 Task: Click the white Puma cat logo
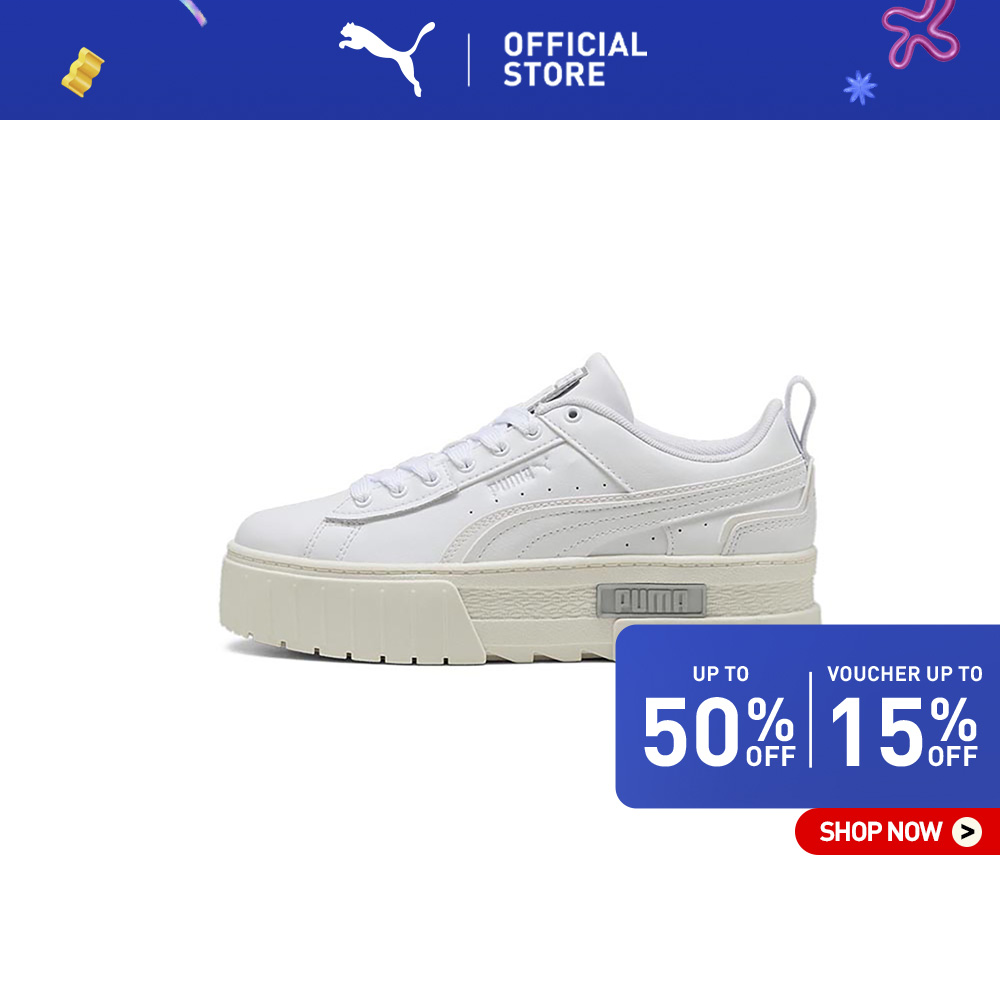(386, 58)
